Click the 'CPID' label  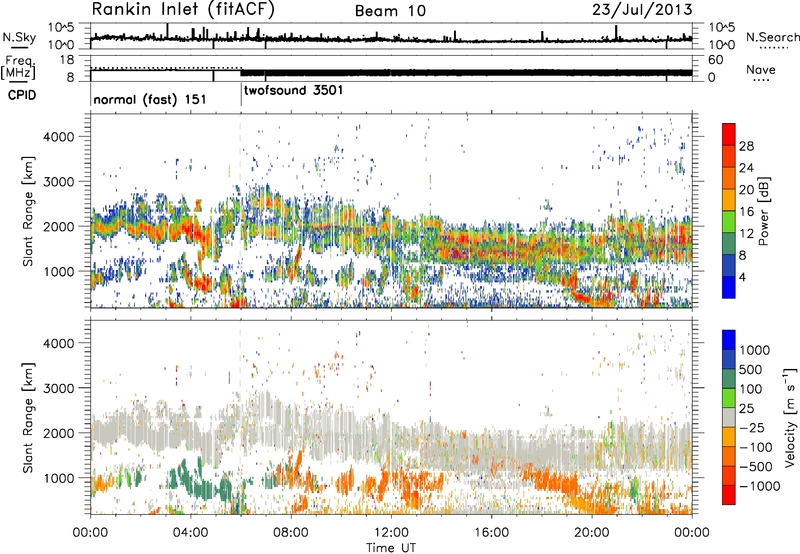click(22, 95)
